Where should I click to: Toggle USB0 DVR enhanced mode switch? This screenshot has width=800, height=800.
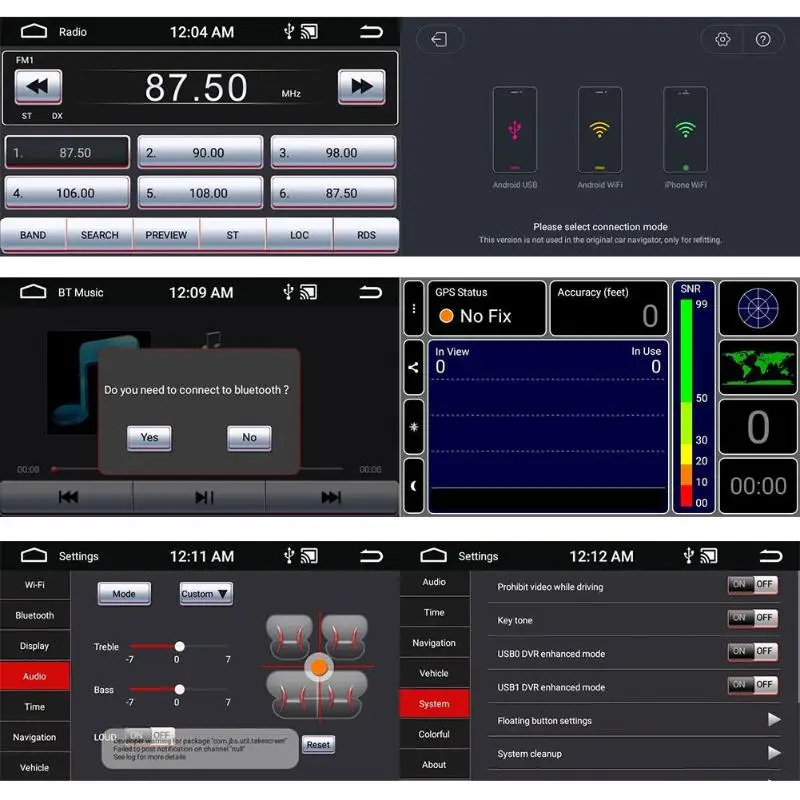pos(753,652)
